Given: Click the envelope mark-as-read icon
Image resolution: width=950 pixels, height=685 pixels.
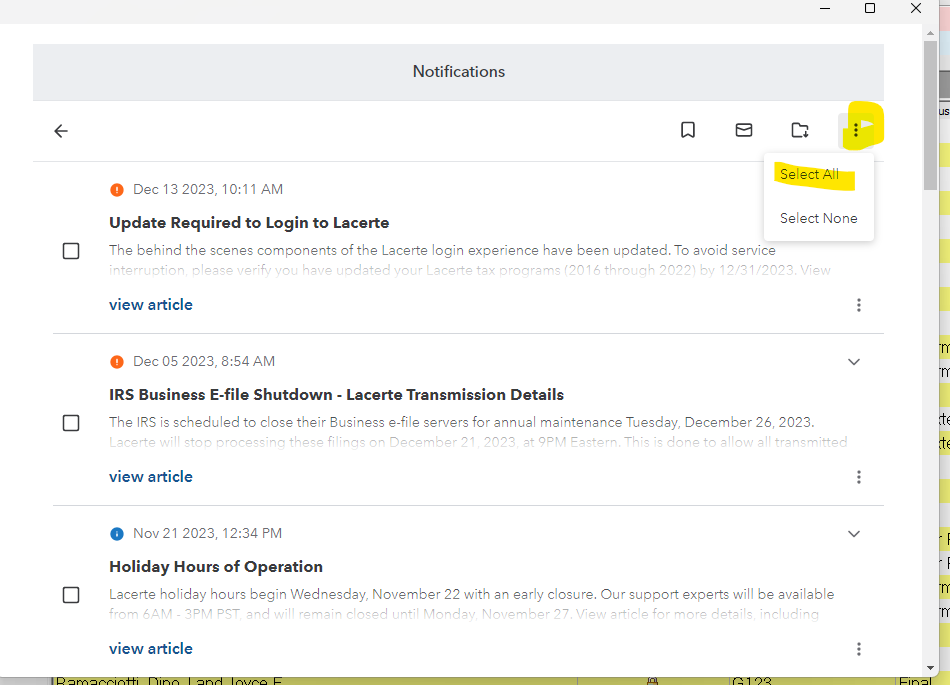Looking at the screenshot, I should tap(744, 130).
